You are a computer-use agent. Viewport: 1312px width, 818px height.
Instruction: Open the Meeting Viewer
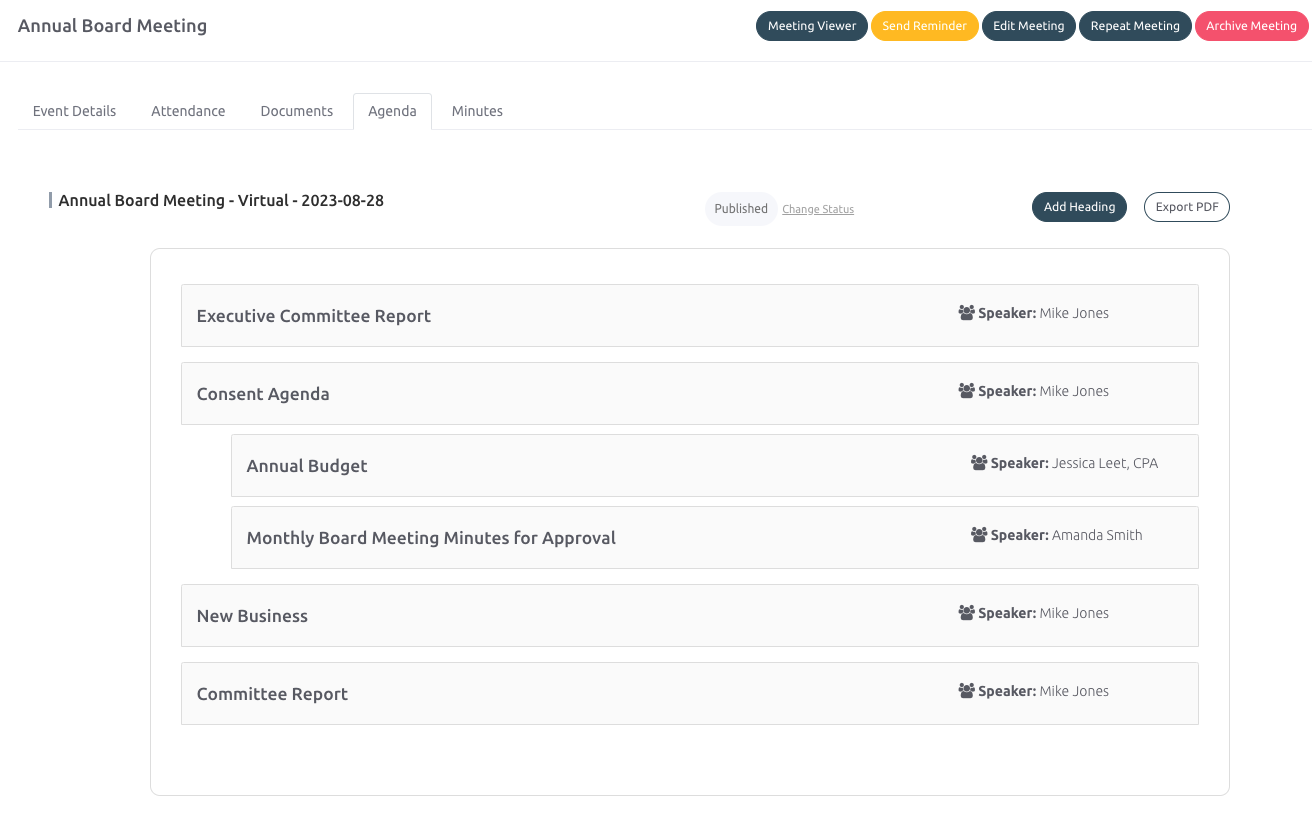click(x=811, y=26)
